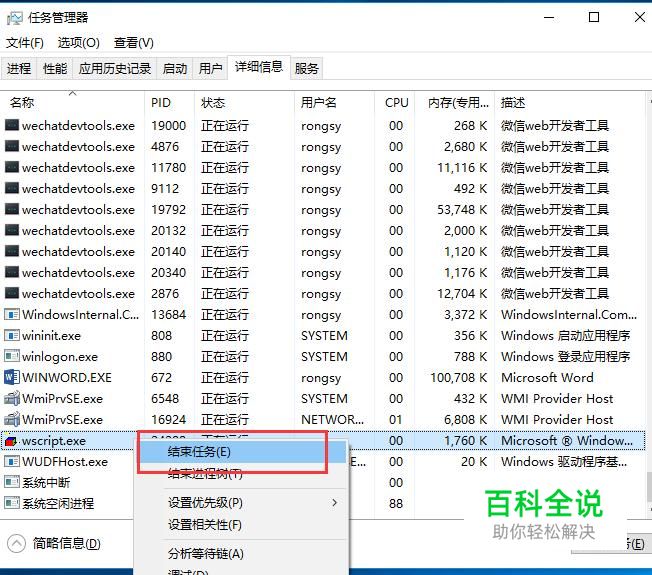The height and width of the screenshot is (575, 652).
Task: Open the 文件(F) menu
Action: coord(25,42)
